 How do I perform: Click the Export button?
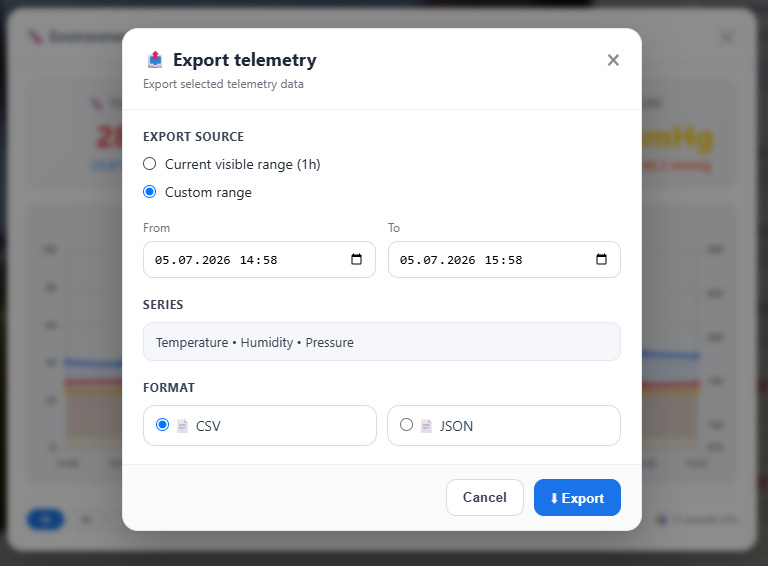click(x=577, y=497)
